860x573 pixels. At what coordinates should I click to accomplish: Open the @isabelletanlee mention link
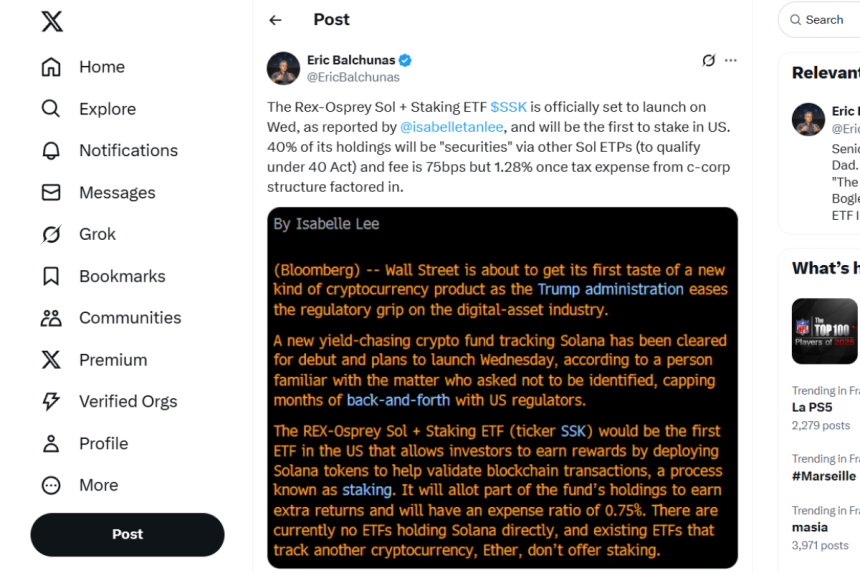[x=452, y=127]
